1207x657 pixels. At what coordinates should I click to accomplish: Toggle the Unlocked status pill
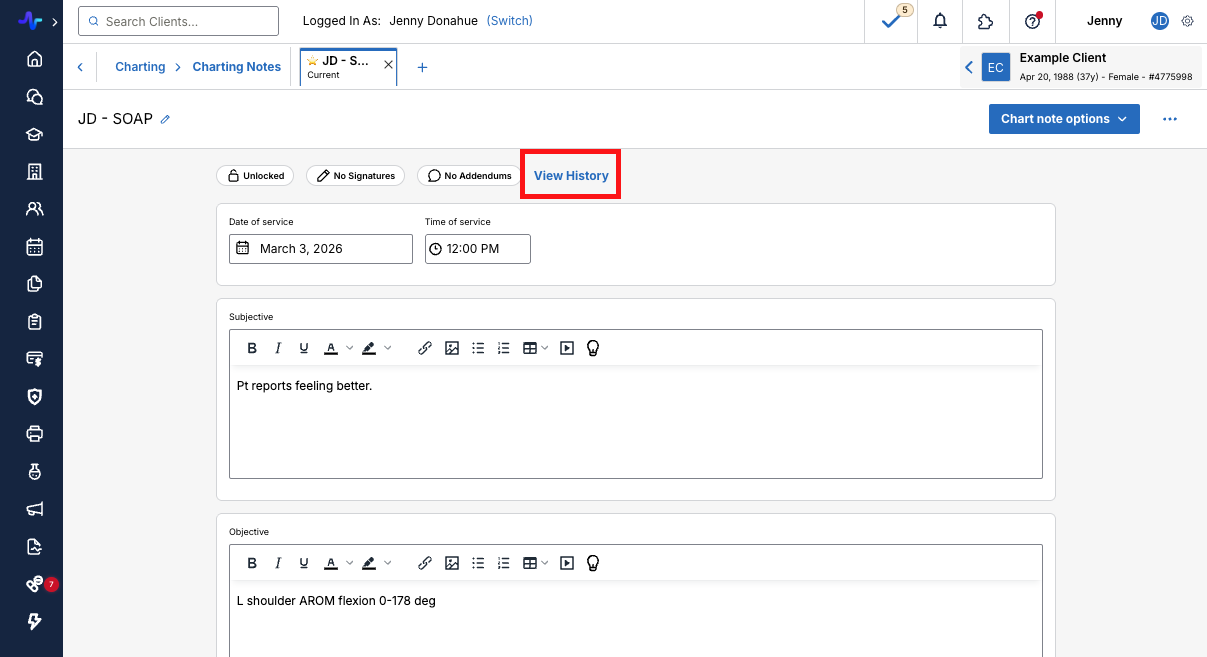pos(254,175)
